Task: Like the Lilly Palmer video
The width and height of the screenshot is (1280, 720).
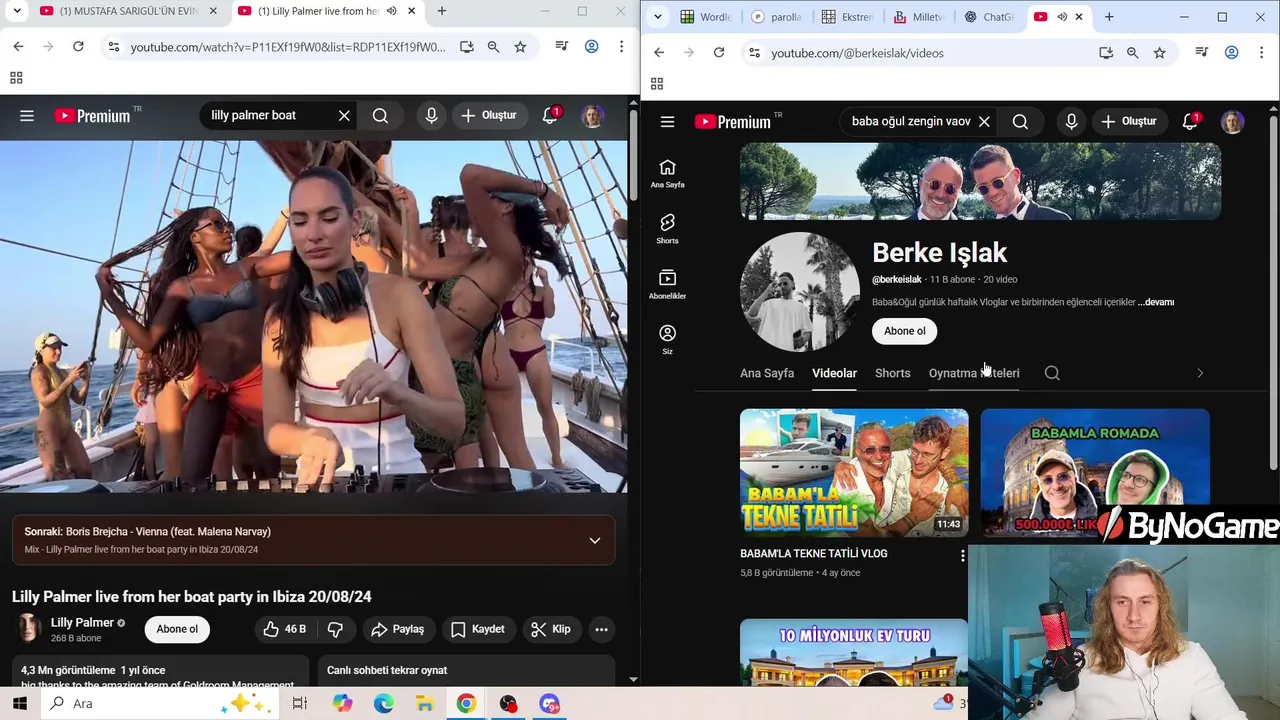Action: pyautogui.click(x=285, y=629)
